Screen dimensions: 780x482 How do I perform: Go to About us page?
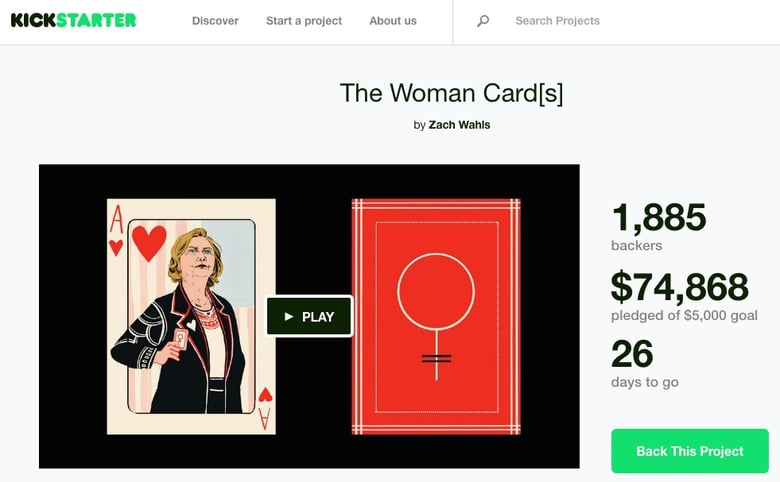[x=393, y=21]
